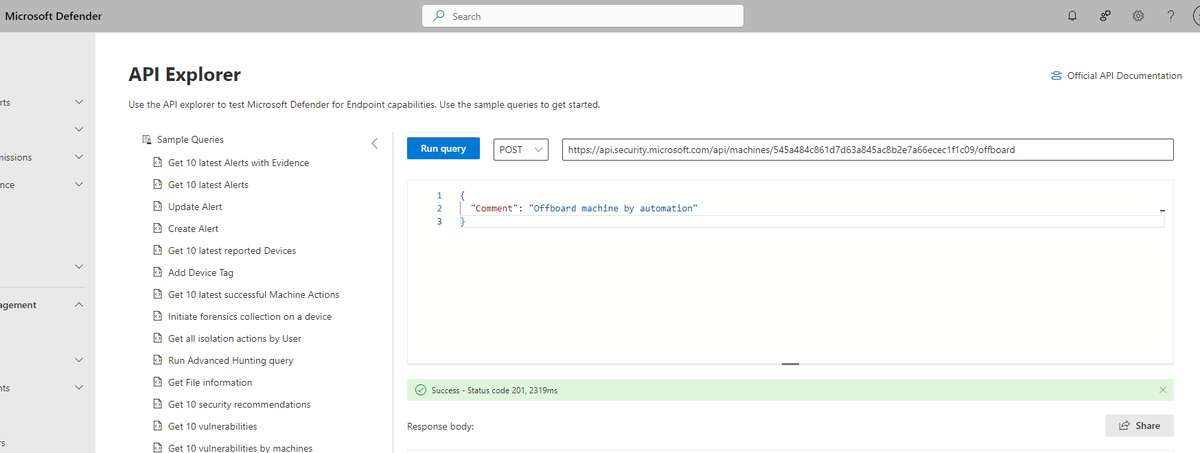
Task: Open the Official API Documentation link
Action: pyautogui.click(x=1124, y=76)
